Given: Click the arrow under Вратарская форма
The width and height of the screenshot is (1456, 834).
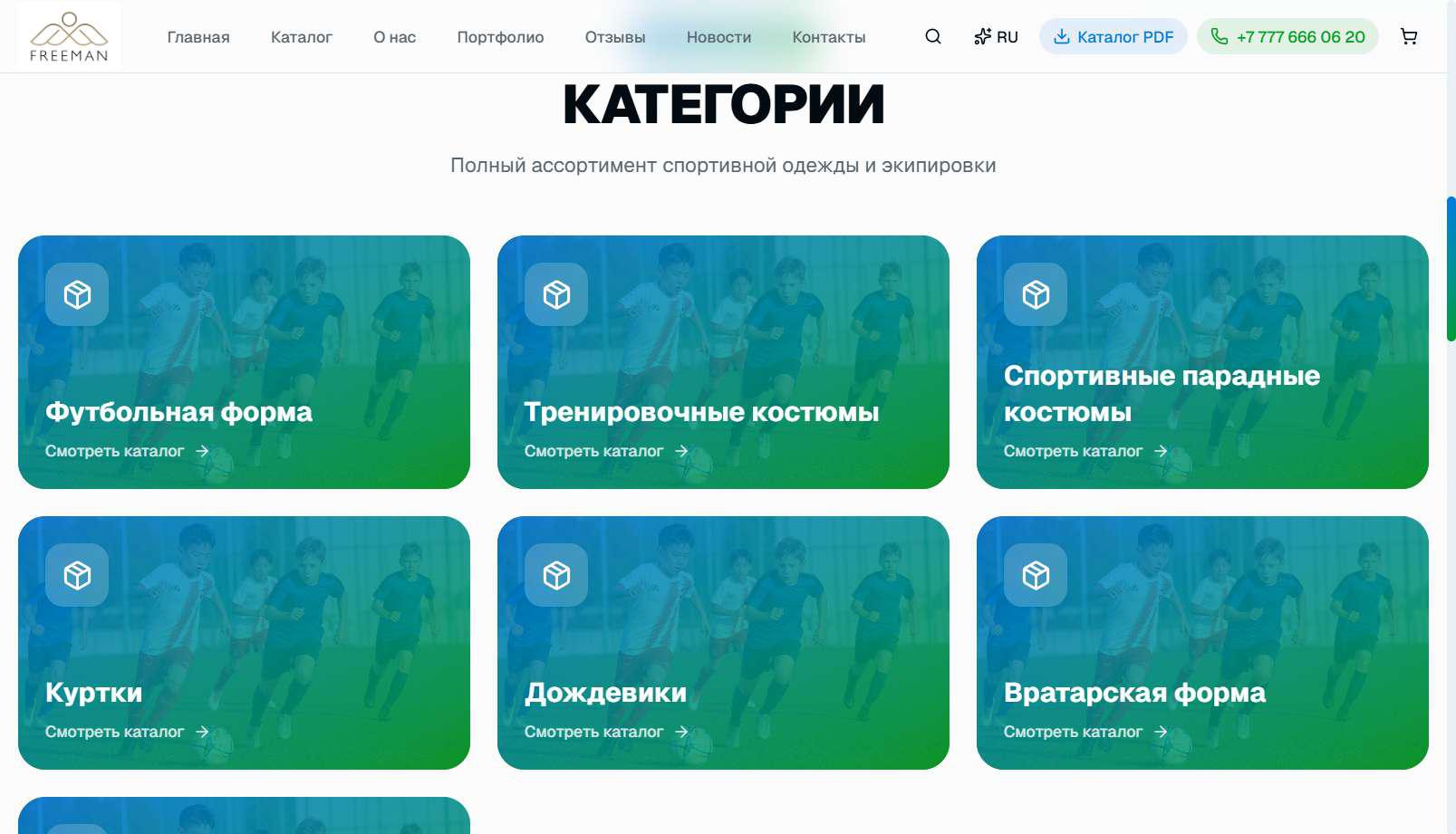Looking at the screenshot, I should [1161, 732].
